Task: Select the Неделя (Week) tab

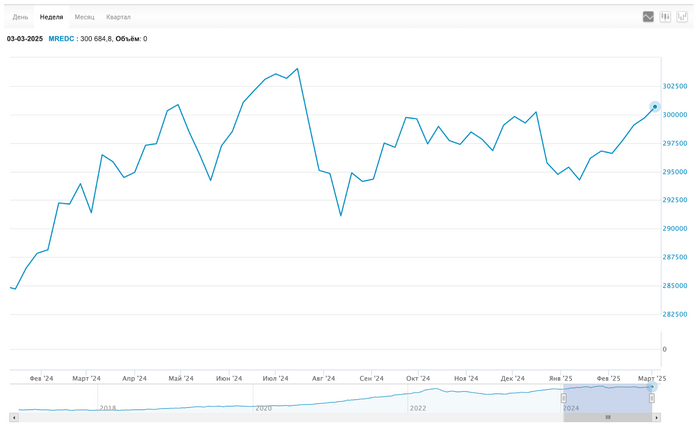Action: click(x=52, y=17)
